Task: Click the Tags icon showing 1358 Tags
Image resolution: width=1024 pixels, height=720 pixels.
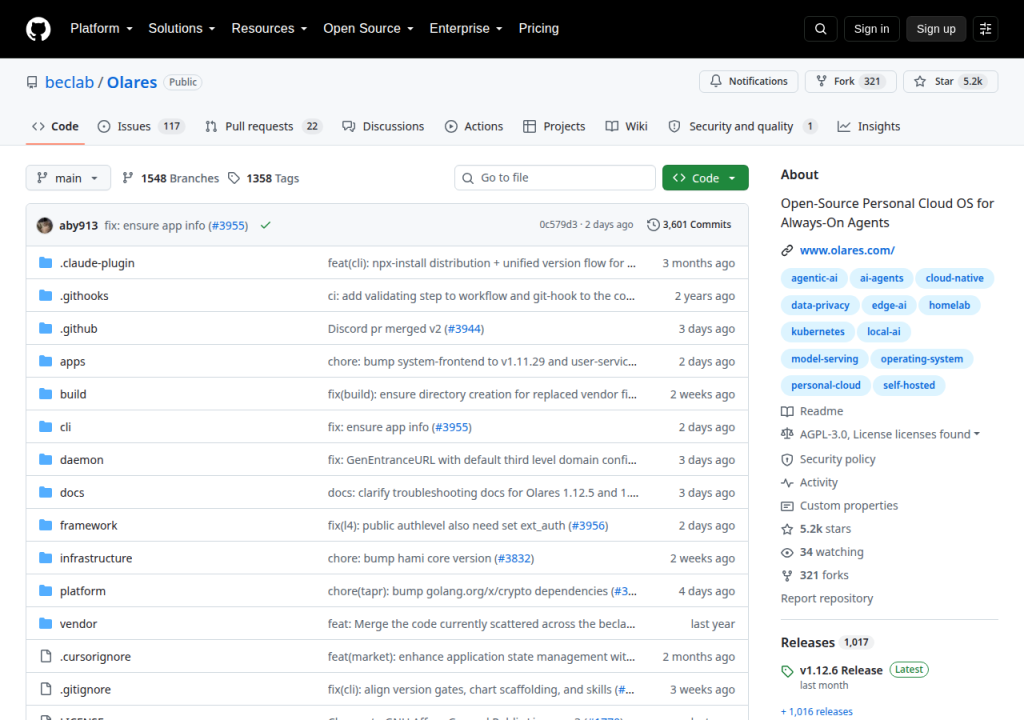Action: (x=234, y=178)
